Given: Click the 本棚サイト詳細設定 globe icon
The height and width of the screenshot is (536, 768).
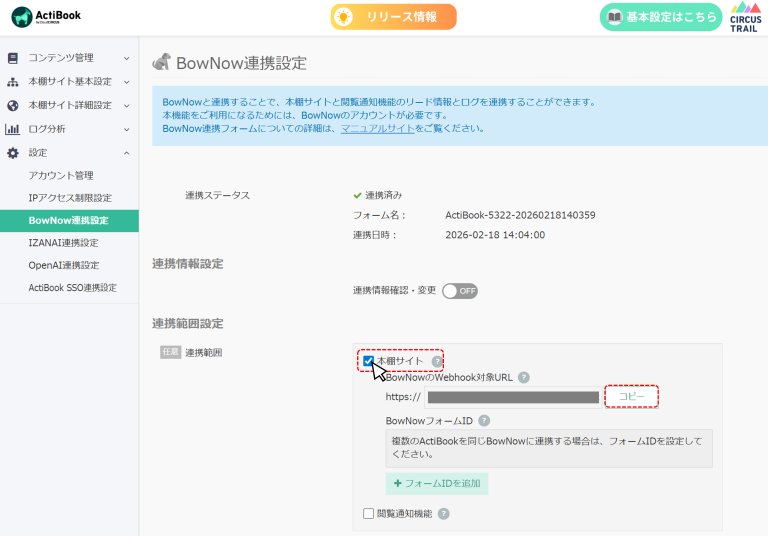Looking at the screenshot, I should click(13, 105).
